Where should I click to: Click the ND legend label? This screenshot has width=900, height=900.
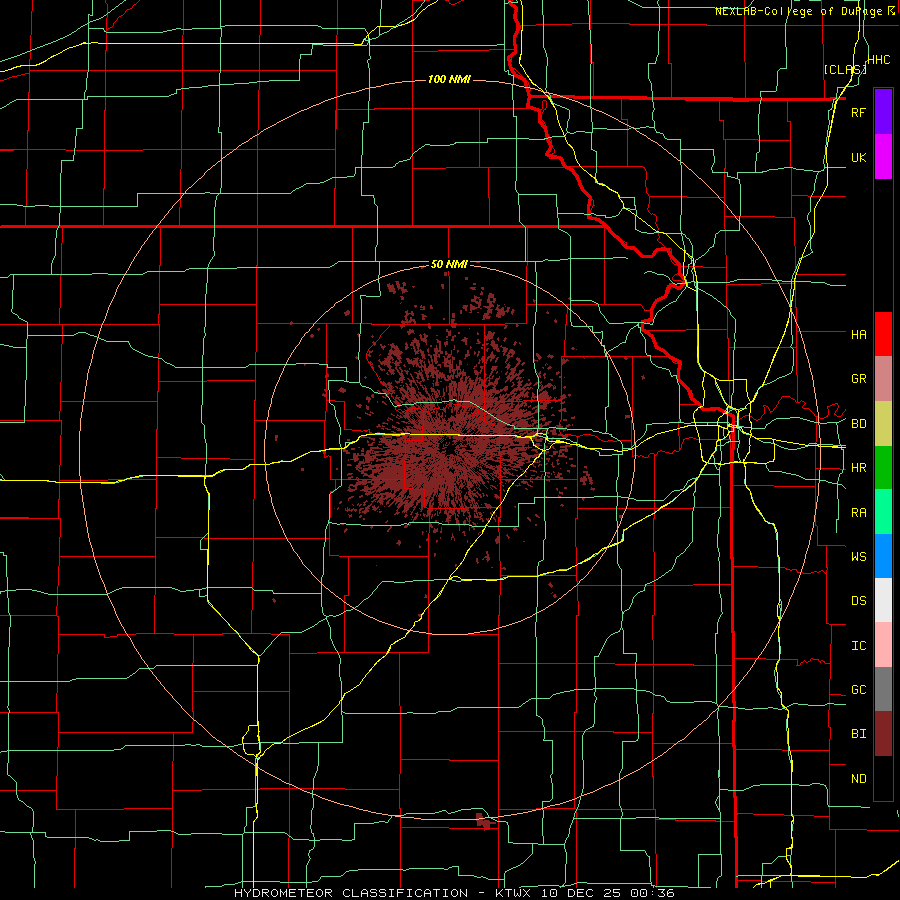(x=858, y=779)
